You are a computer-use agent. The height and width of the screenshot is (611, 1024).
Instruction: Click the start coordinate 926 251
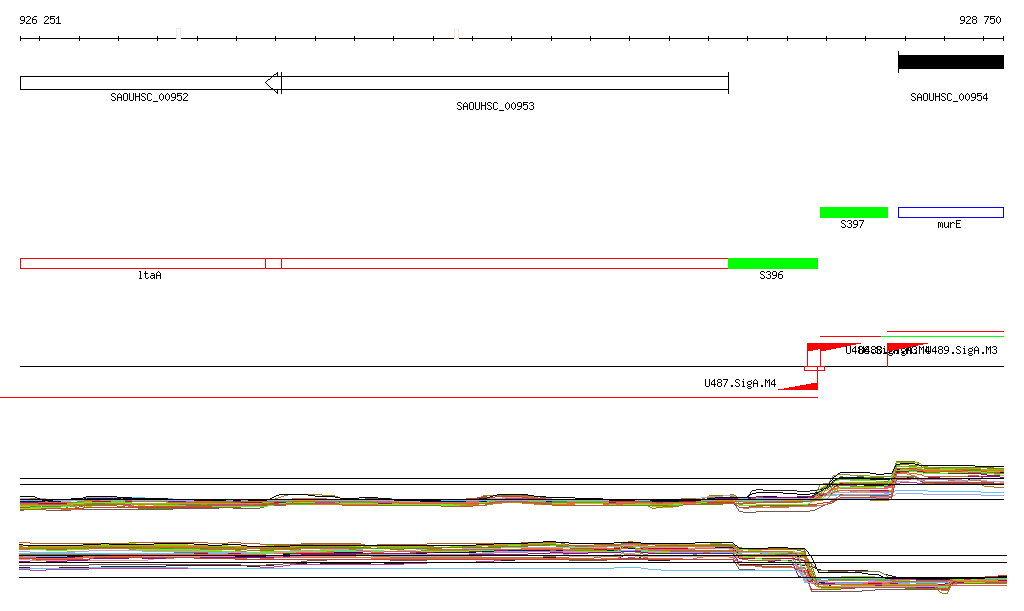pos(40,20)
